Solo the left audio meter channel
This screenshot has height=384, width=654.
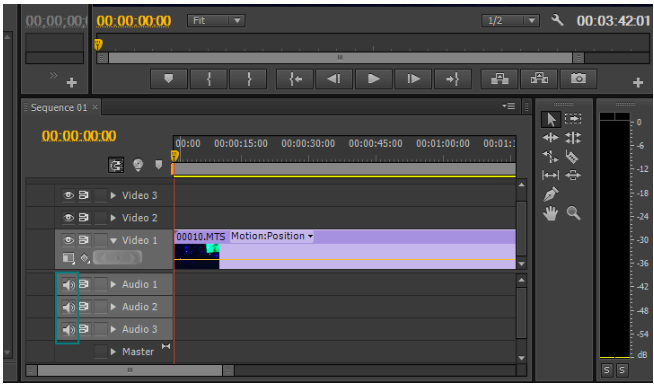click(607, 370)
